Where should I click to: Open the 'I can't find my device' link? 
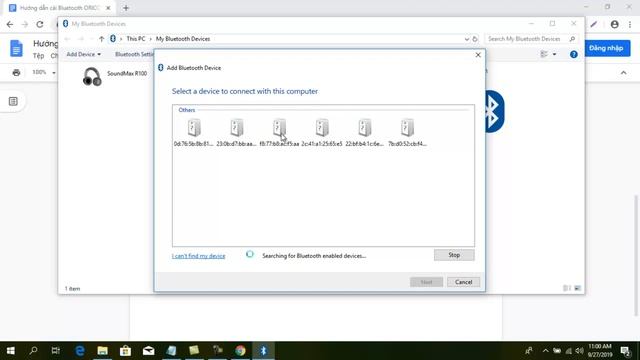coord(198,256)
